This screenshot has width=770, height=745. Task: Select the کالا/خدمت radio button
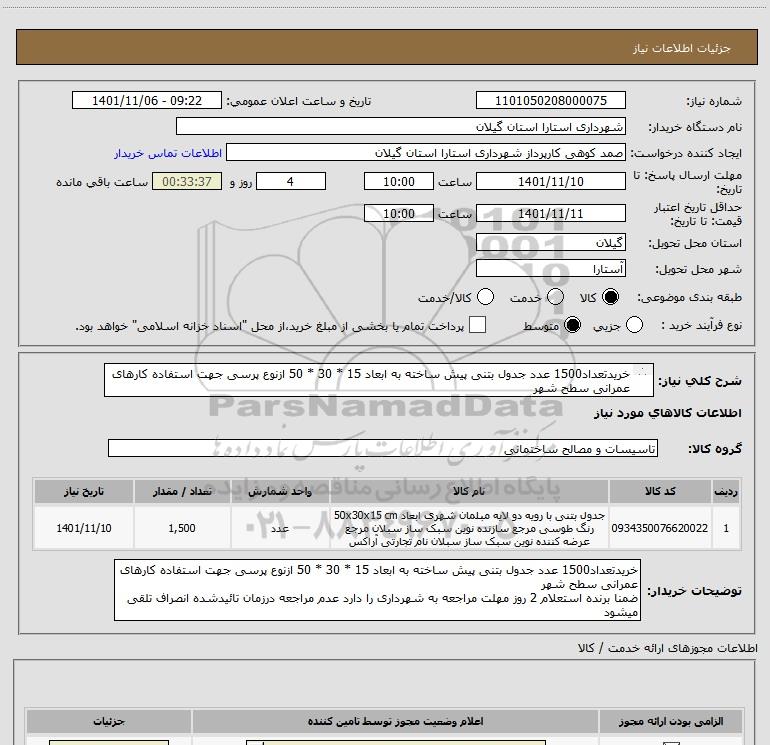(x=486, y=297)
